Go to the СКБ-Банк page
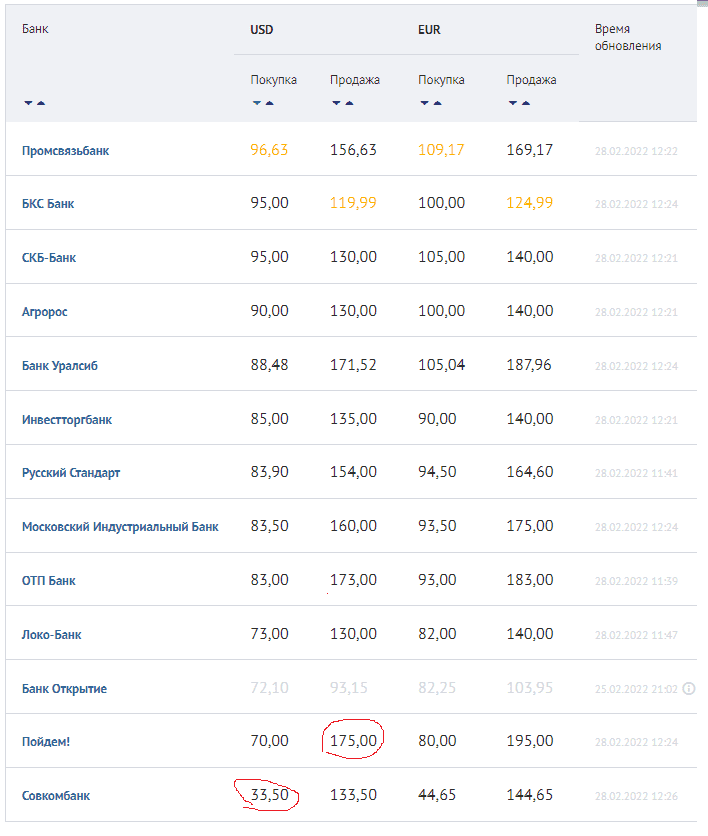The width and height of the screenshot is (708, 836). click(49, 258)
